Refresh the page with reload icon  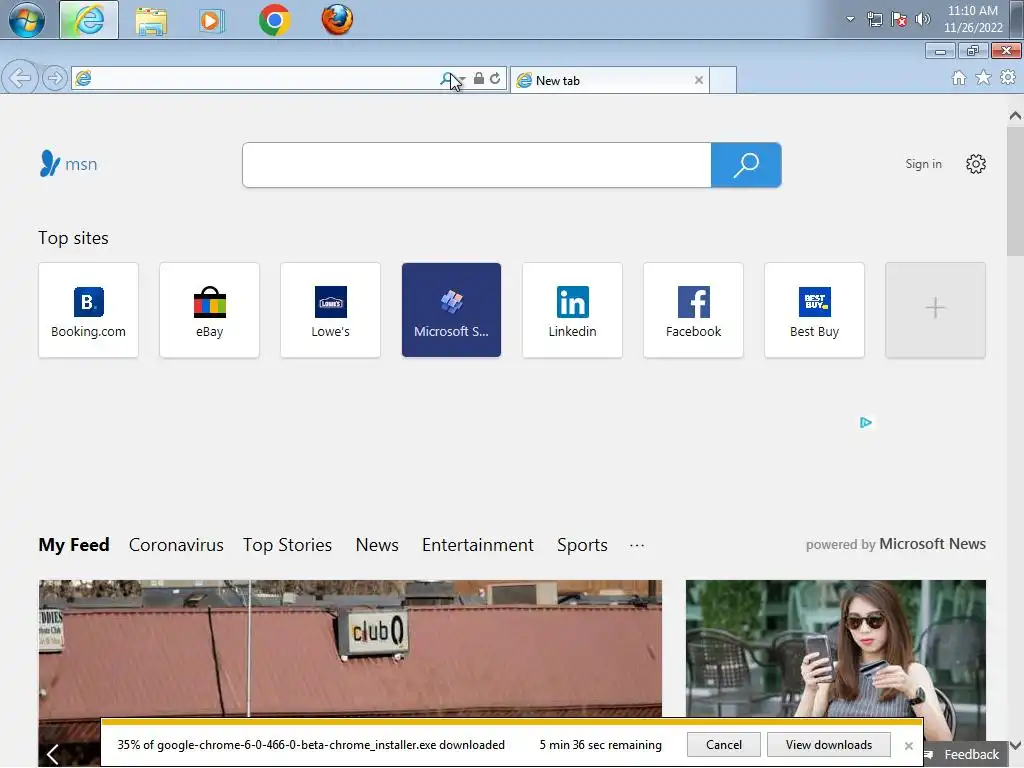[x=495, y=78]
